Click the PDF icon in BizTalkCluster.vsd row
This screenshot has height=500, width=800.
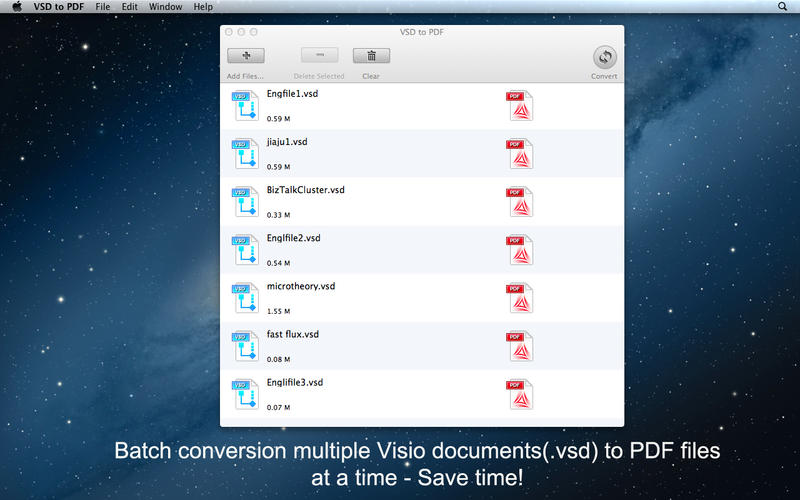coord(519,202)
